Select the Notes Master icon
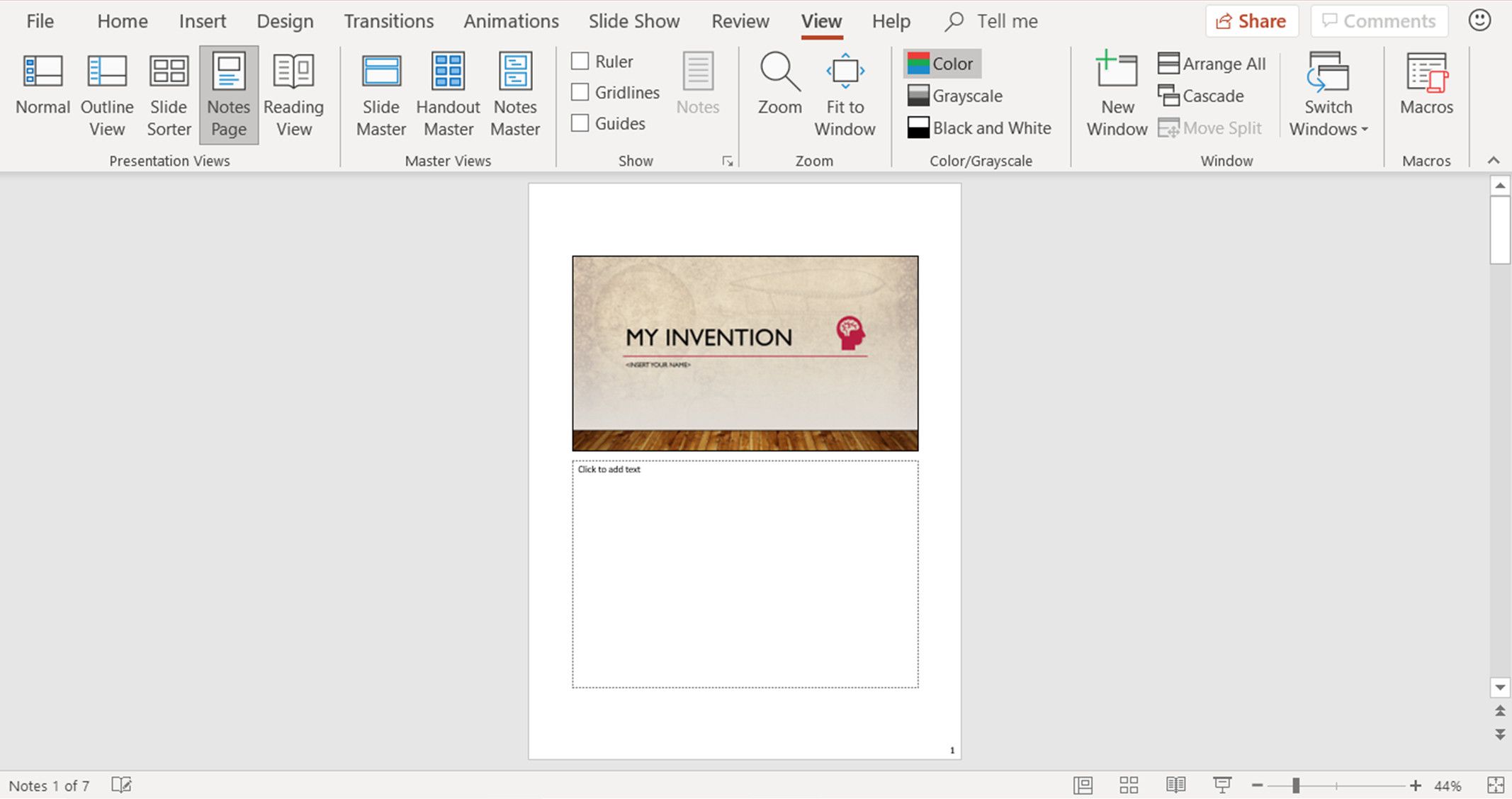The image size is (1512, 799). (516, 94)
